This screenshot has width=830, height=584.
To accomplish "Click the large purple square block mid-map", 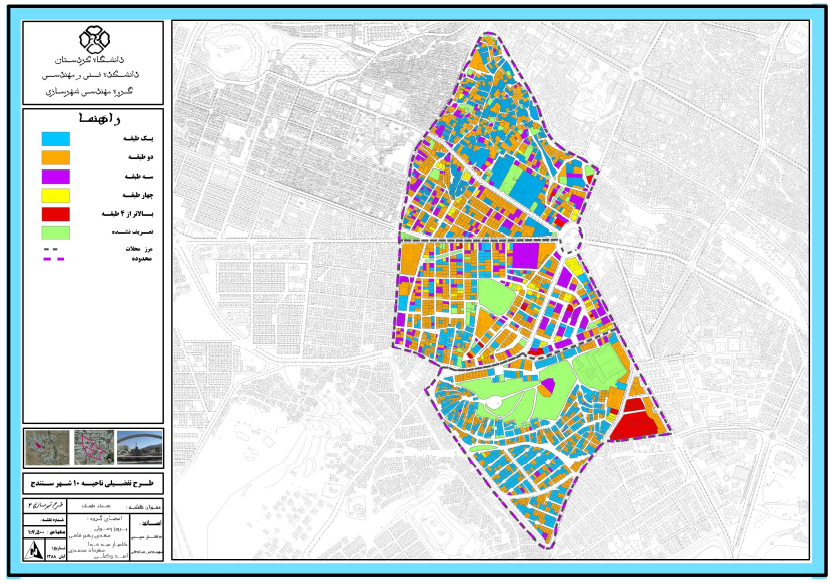I will [524, 256].
